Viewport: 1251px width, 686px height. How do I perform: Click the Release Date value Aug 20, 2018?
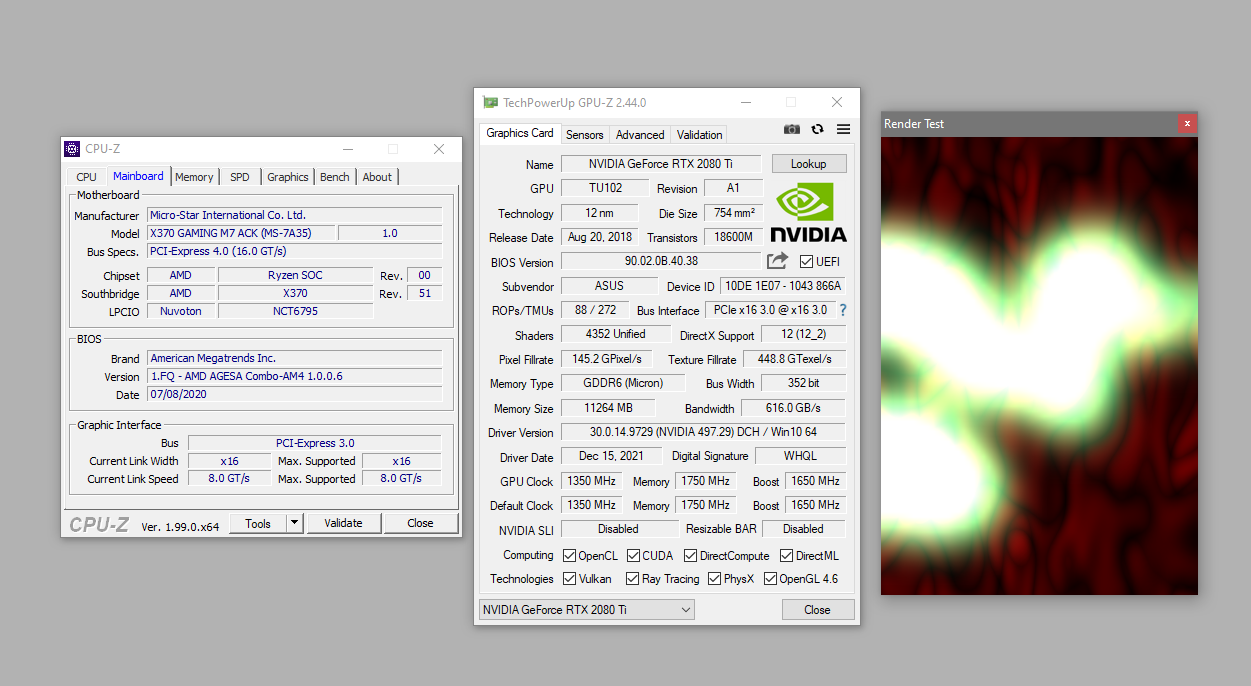click(x=602, y=237)
